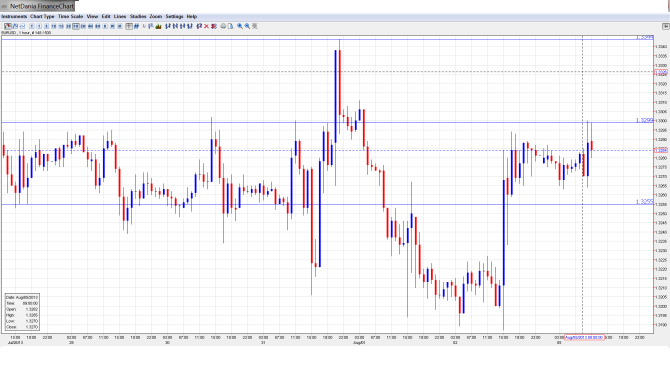
Task: Click the zoom in magnifier icon
Action: coord(240,26)
